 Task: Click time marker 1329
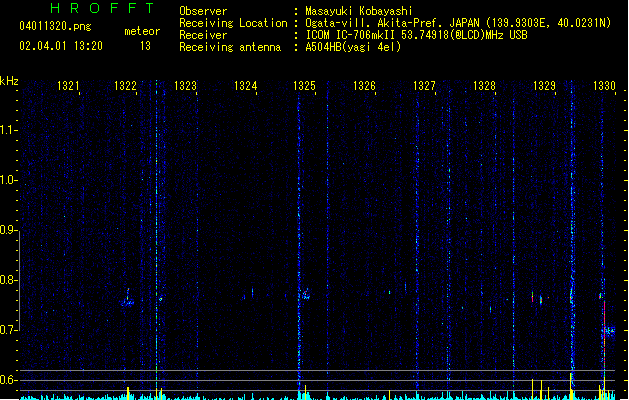(x=544, y=86)
